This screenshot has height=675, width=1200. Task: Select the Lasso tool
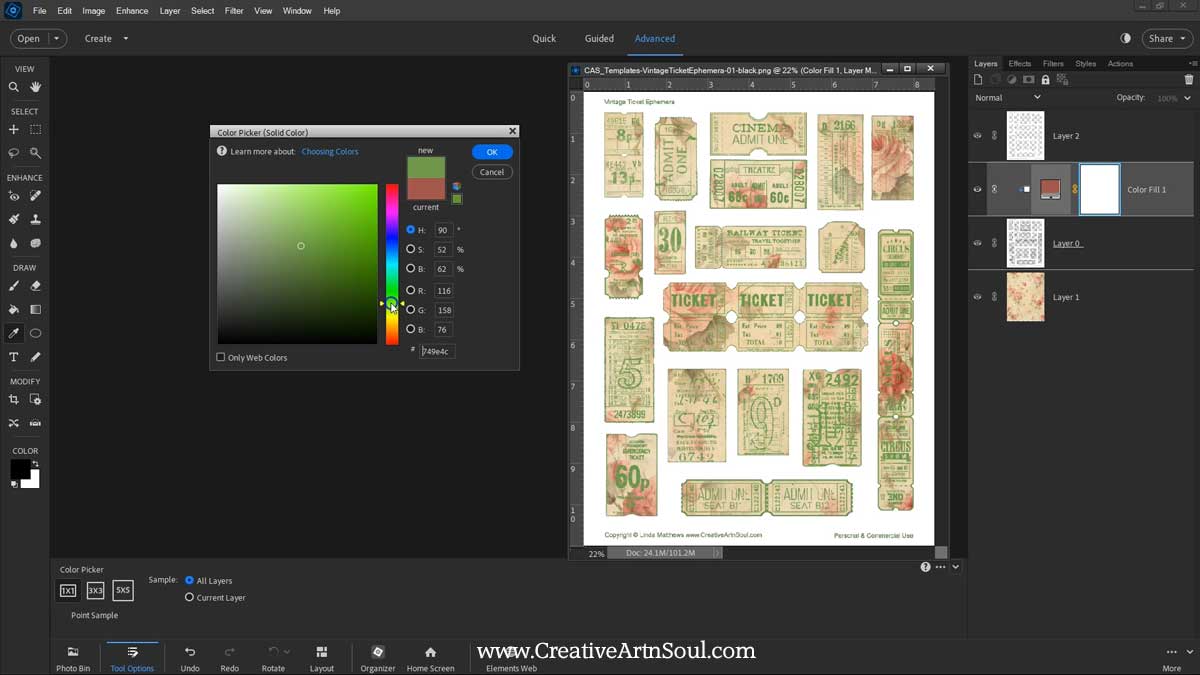[x=14, y=153]
